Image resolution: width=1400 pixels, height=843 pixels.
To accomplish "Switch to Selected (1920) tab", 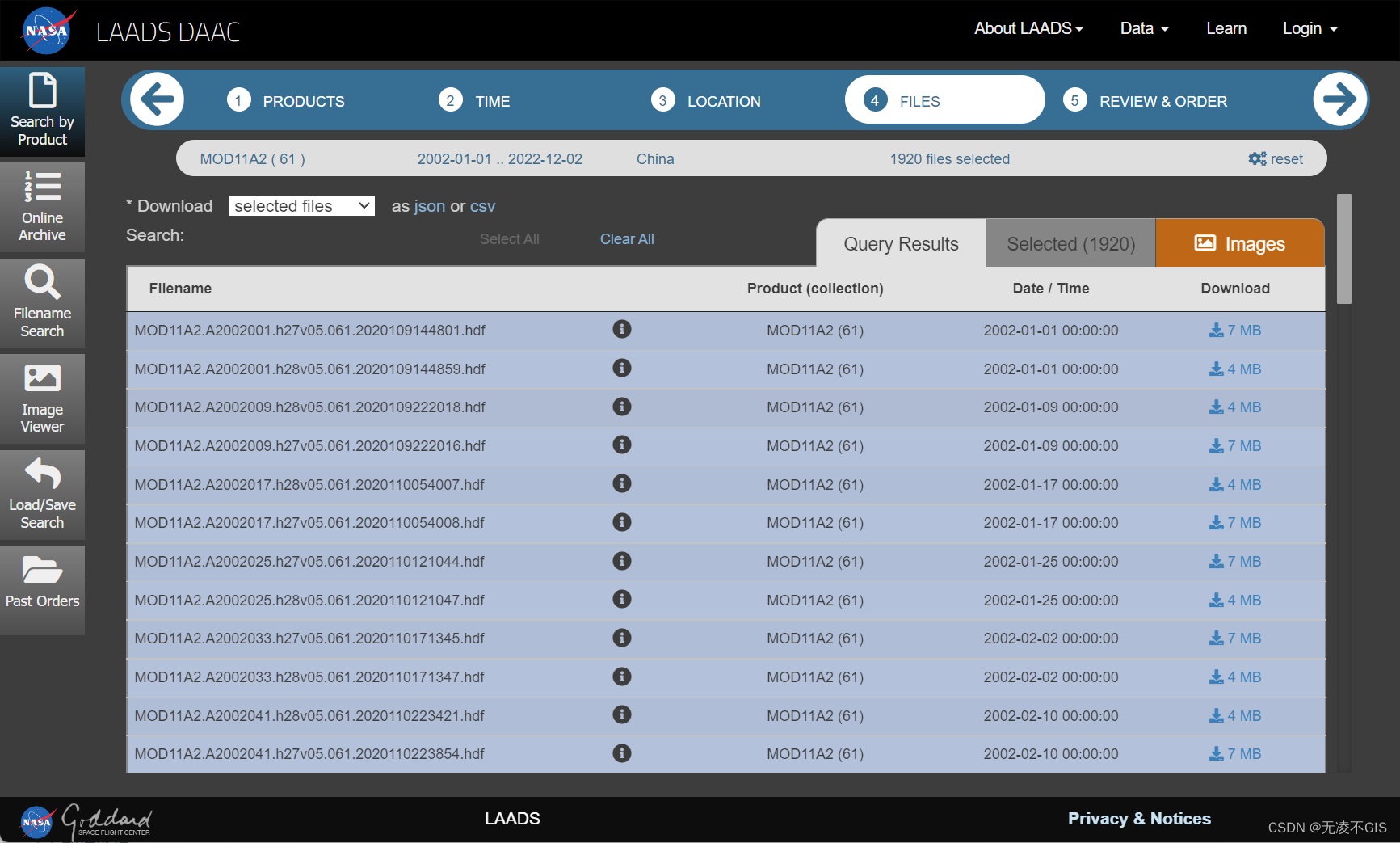I will pyautogui.click(x=1070, y=243).
